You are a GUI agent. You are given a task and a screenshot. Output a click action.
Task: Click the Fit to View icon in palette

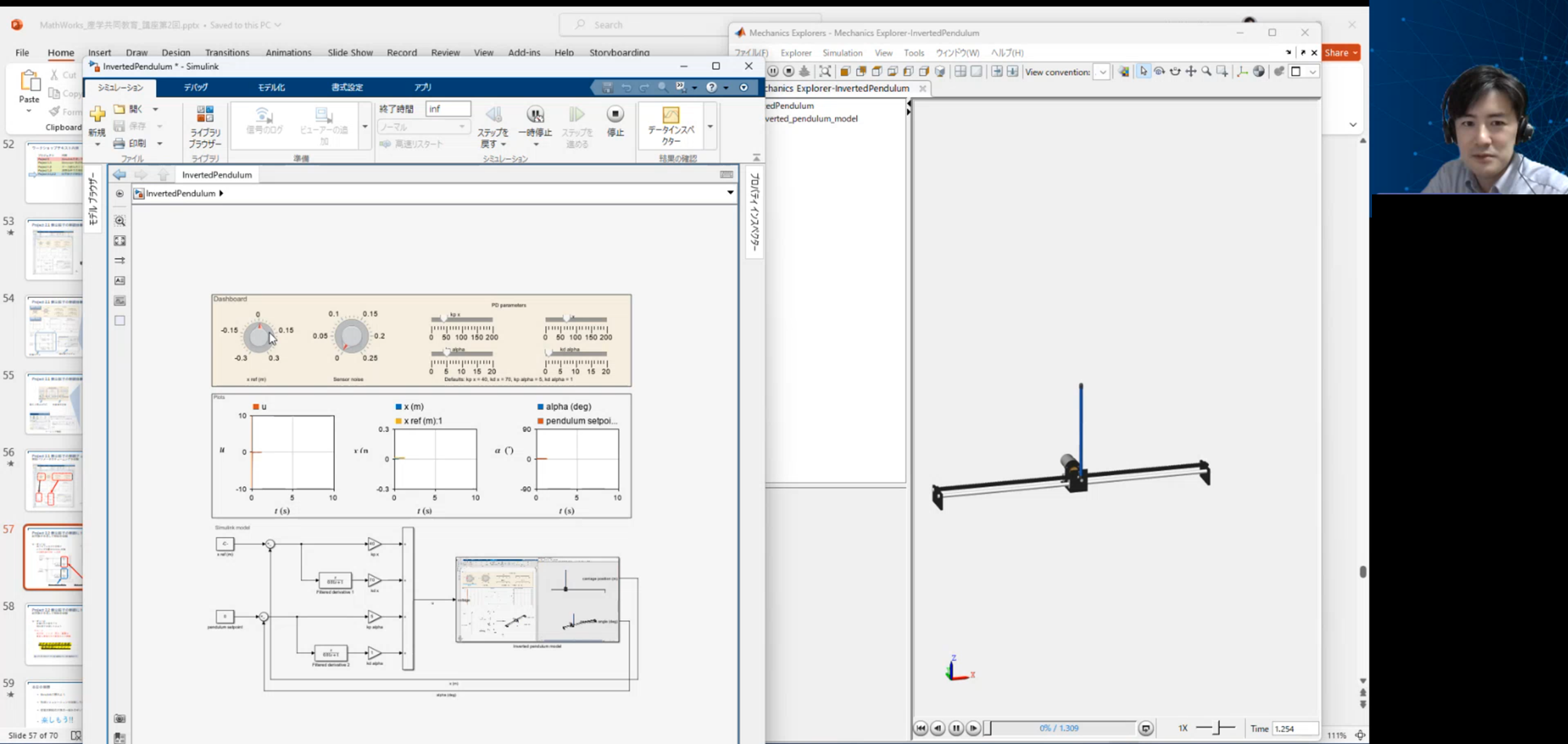[120, 241]
